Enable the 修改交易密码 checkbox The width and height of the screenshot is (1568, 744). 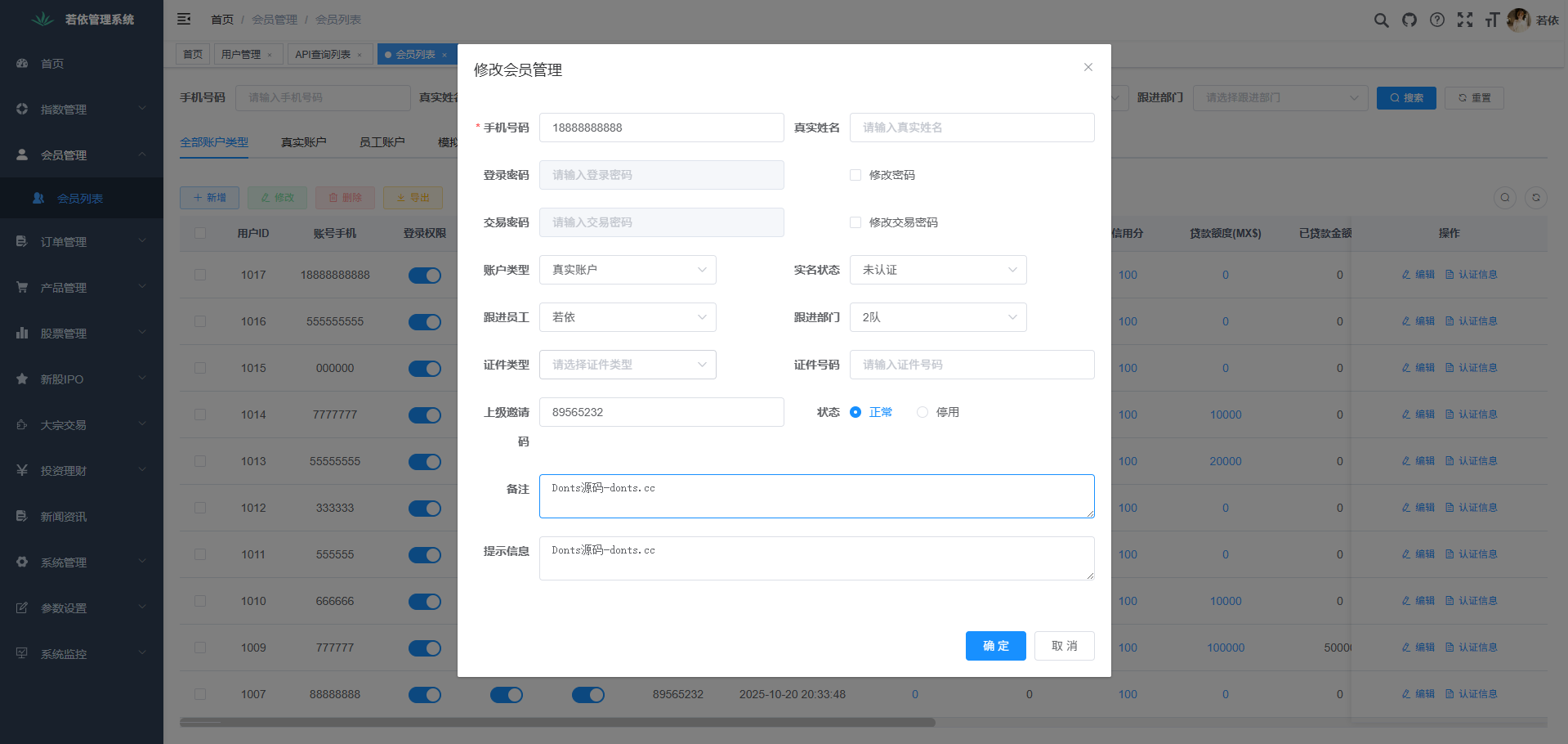[x=855, y=222]
